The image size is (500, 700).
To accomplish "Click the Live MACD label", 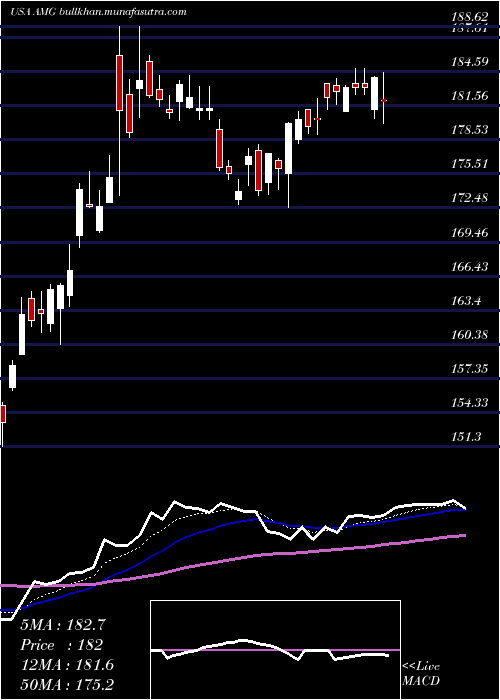I will pos(421,674).
